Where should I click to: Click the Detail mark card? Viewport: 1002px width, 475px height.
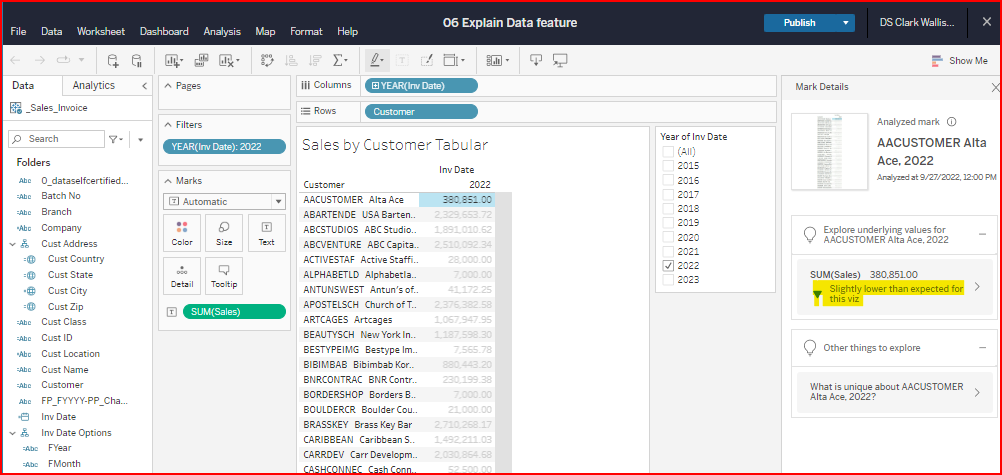[182, 274]
